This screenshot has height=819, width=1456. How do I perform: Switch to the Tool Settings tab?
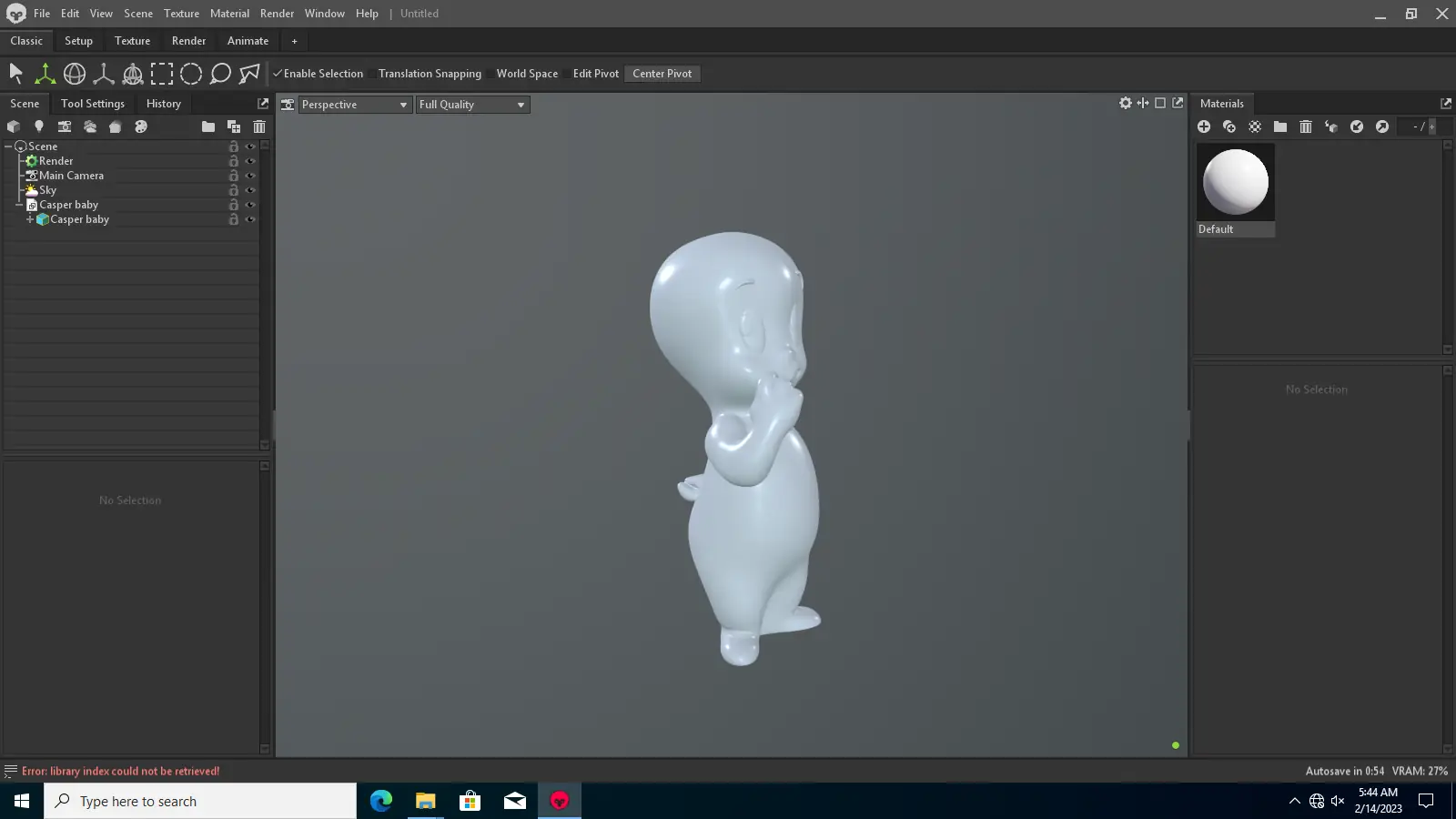[93, 104]
